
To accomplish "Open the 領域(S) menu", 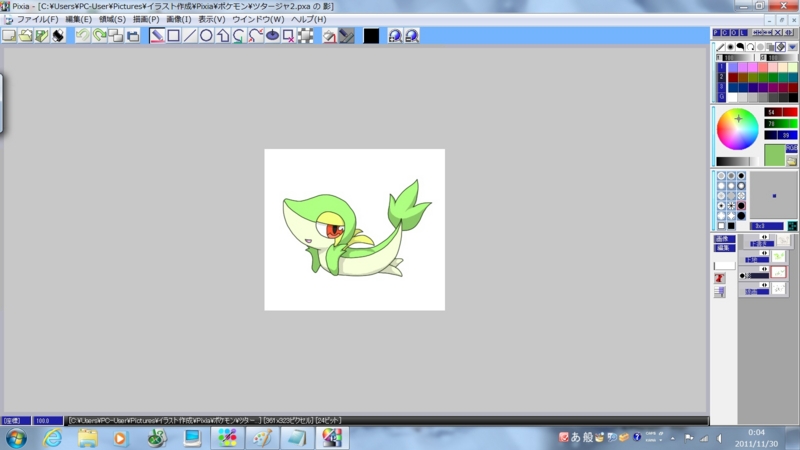I will [112, 19].
